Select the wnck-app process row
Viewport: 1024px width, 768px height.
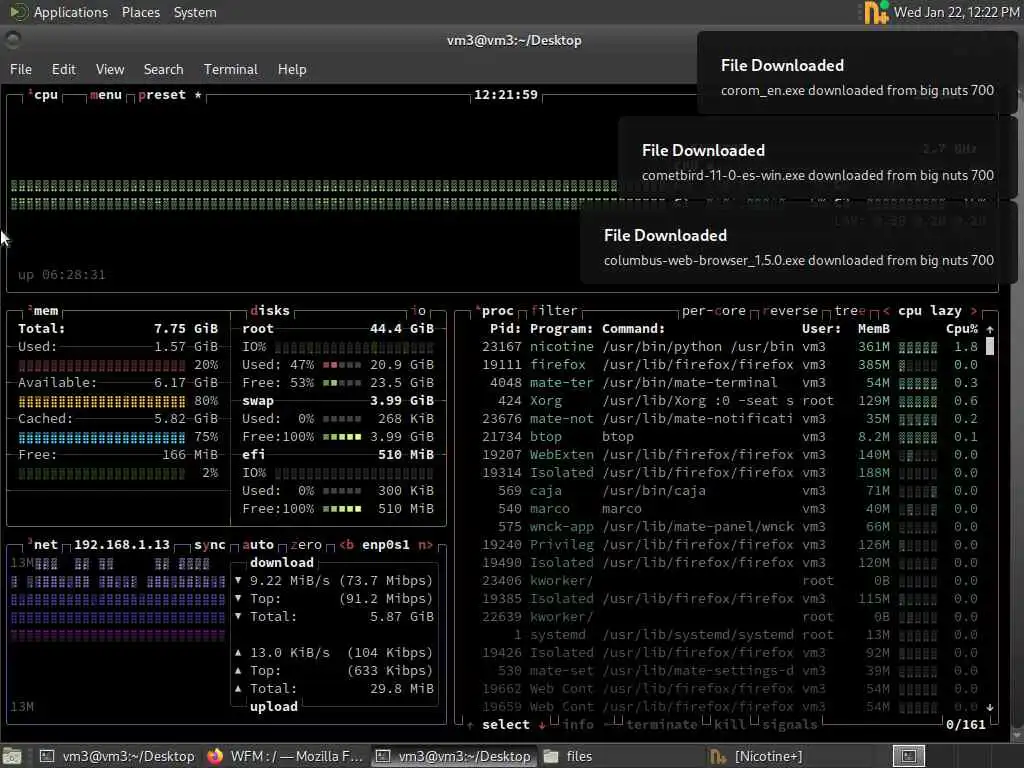point(729,526)
